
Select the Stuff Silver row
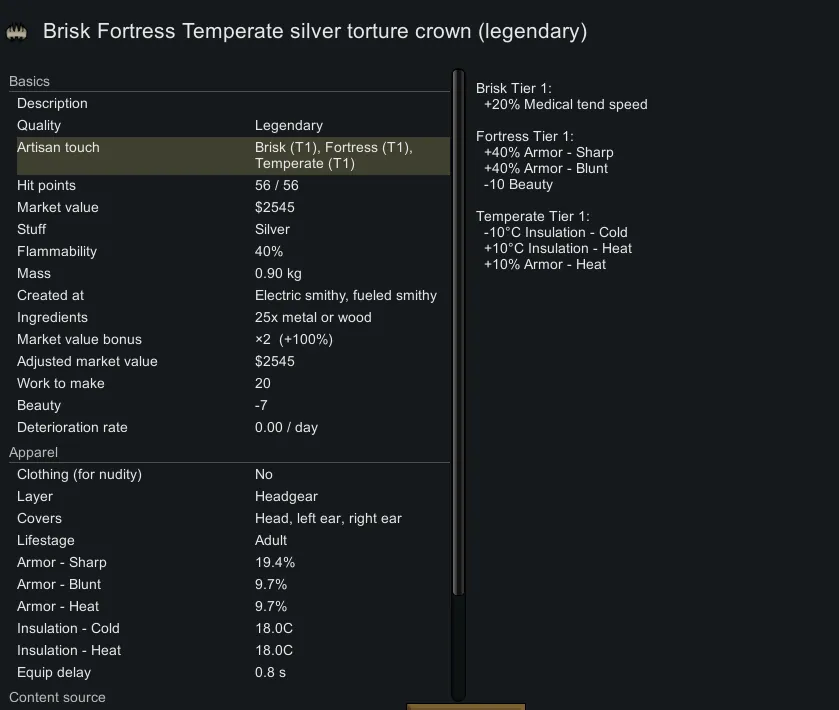[x=232, y=230]
